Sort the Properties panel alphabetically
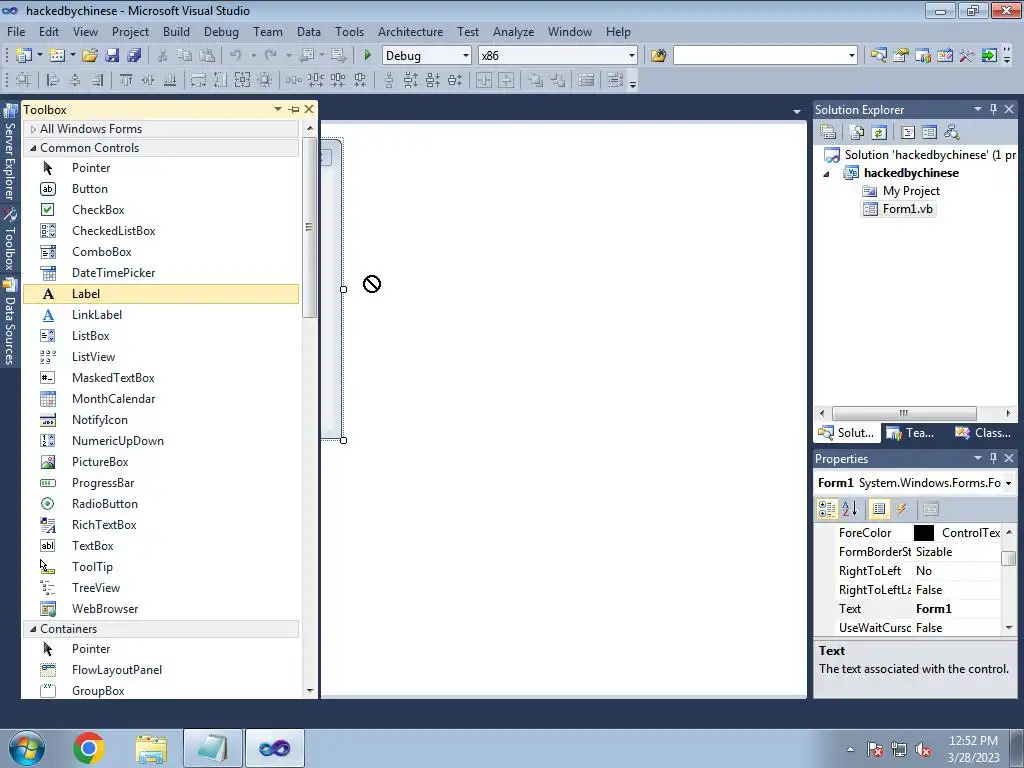The height and width of the screenshot is (768, 1024). (850, 509)
